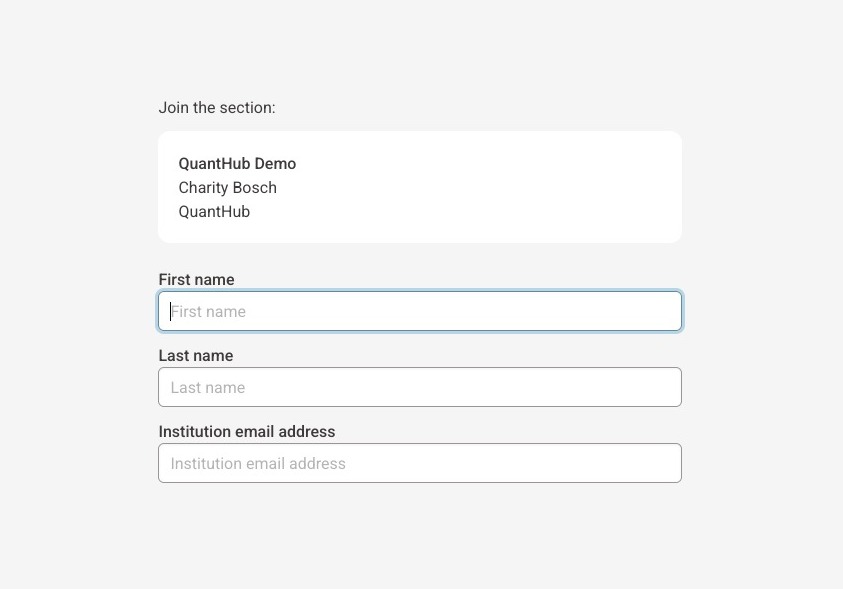Viewport: 843px width, 589px height.
Task: Click the "First name" label
Action: coord(196,280)
